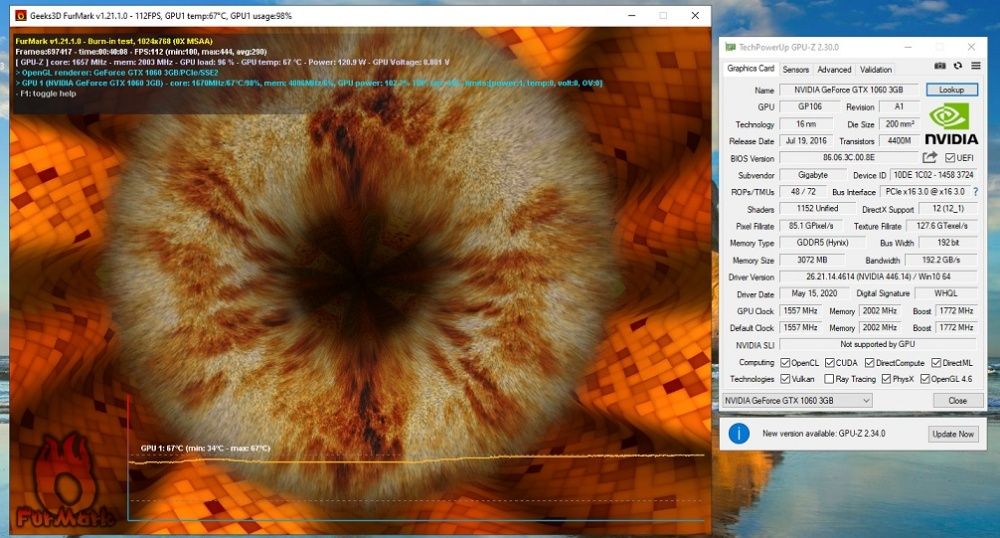Toggle the PhysX checkbox
1000x538 pixels.
pos(886,379)
